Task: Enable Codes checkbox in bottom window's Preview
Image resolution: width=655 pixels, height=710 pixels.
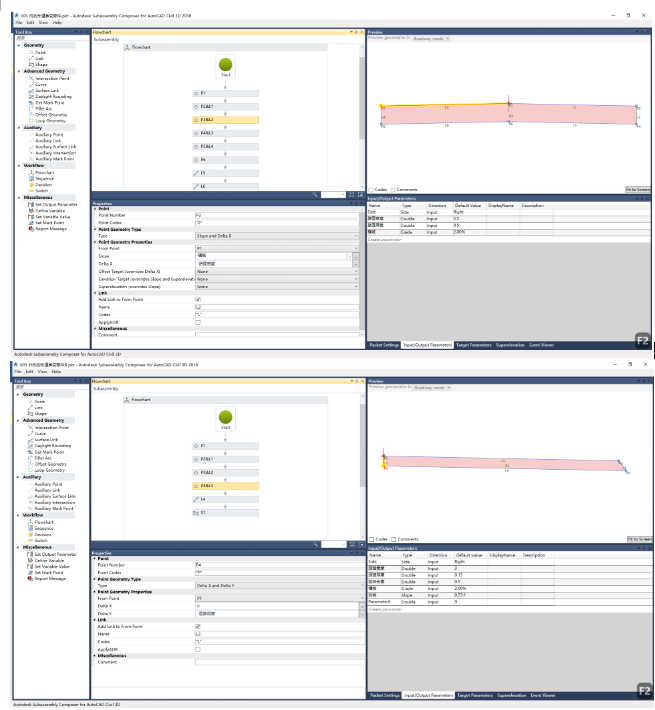Action: 372,539
